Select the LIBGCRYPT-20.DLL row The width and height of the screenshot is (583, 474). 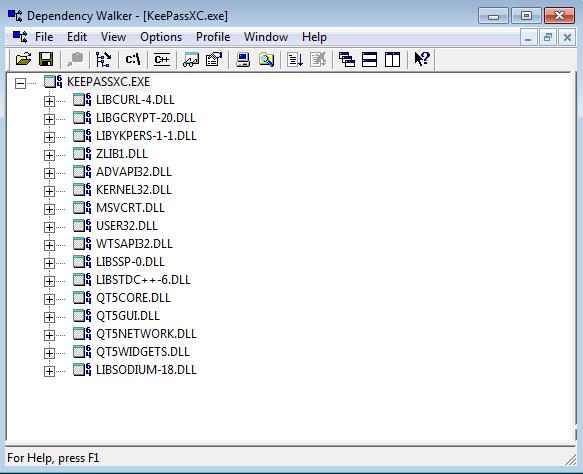click(x=146, y=118)
